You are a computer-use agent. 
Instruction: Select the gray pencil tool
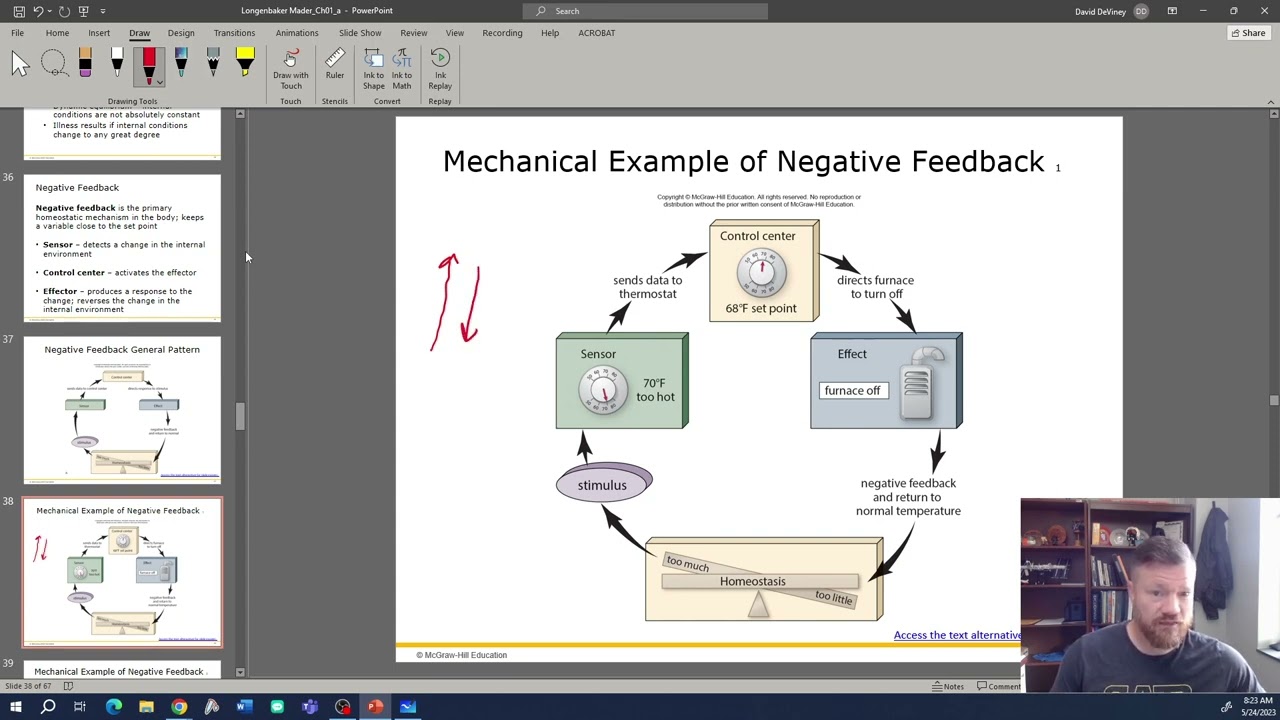[213, 64]
